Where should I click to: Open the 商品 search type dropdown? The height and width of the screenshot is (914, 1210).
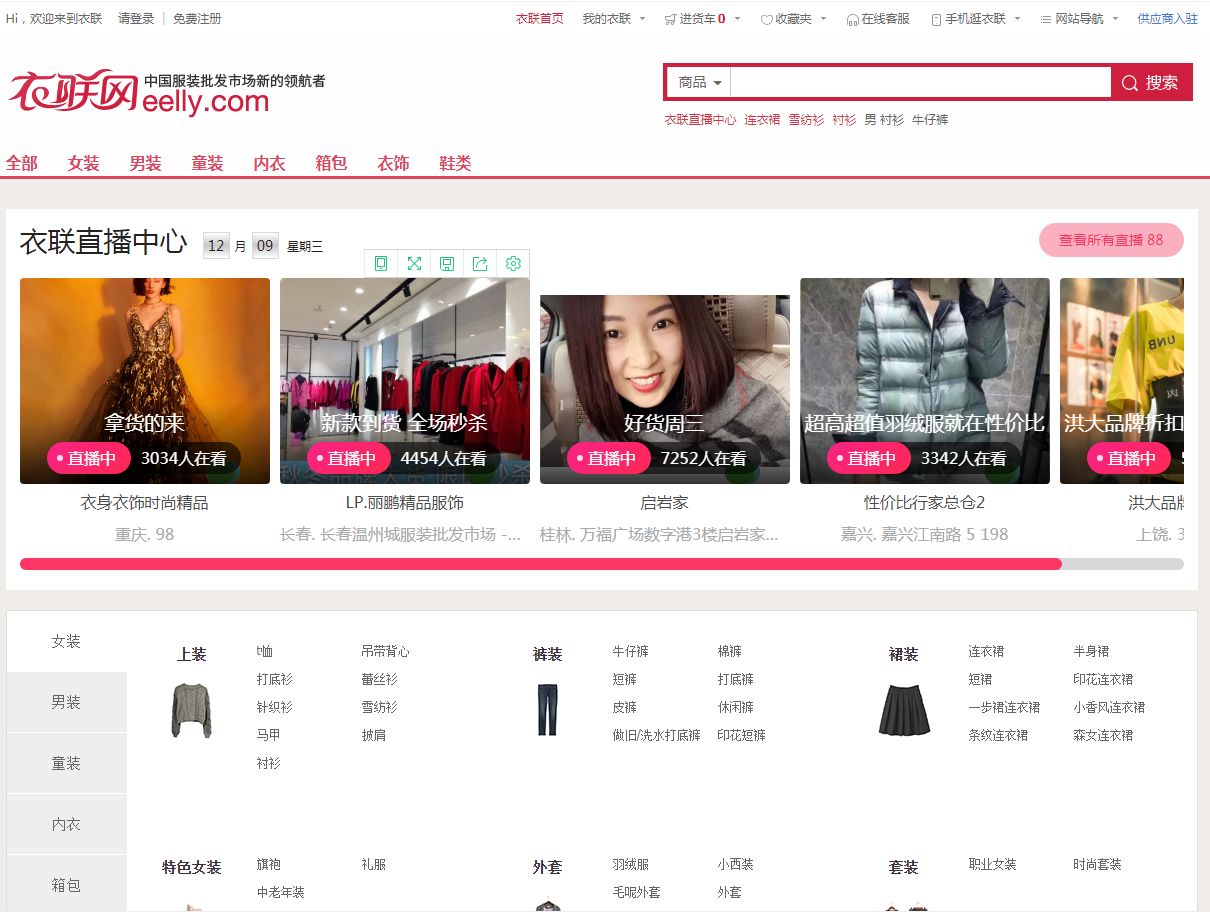(x=699, y=83)
